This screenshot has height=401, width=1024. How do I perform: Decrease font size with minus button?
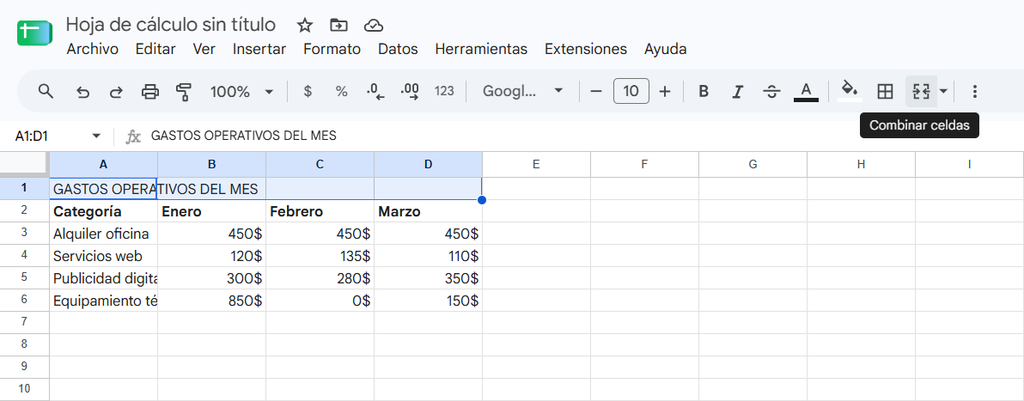pos(596,91)
